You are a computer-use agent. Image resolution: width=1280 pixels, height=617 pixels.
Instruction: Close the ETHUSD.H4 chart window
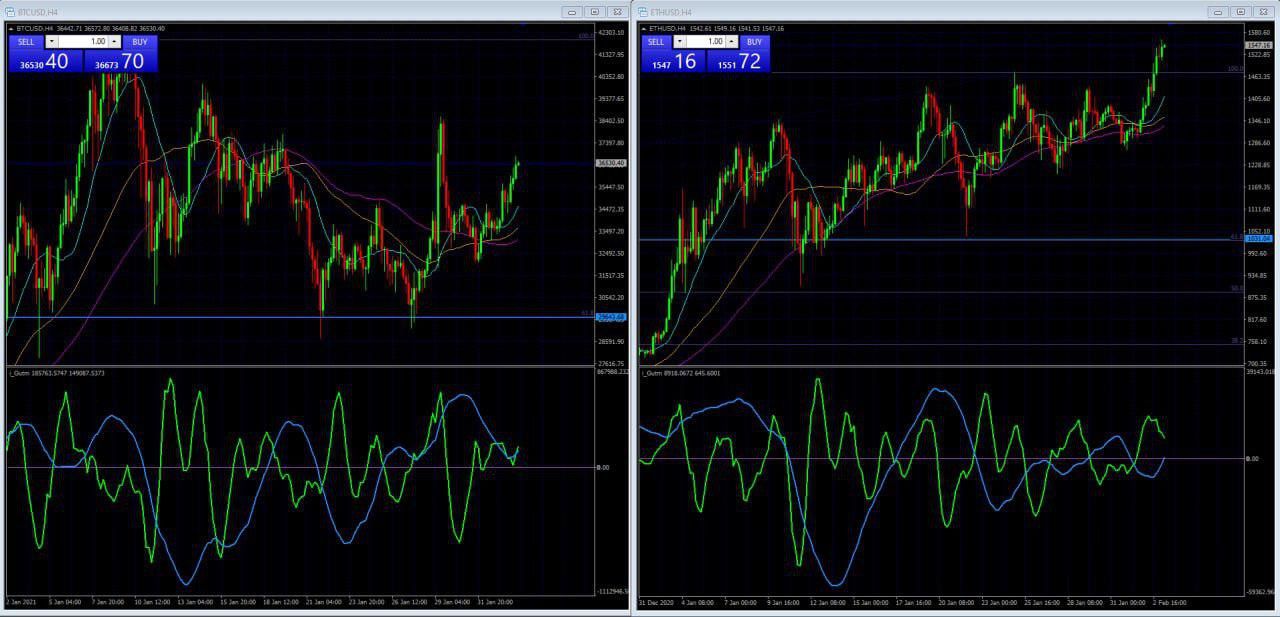[1262, 11]
